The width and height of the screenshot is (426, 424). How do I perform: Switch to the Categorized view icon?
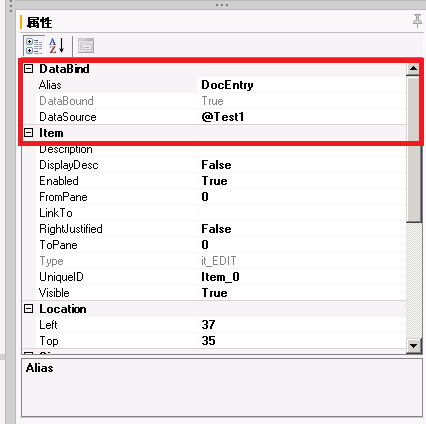(34, 46)
